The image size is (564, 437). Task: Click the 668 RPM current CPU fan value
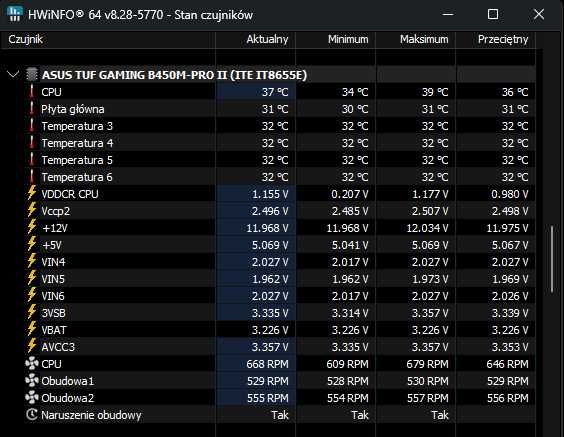(x=267, y=364)
